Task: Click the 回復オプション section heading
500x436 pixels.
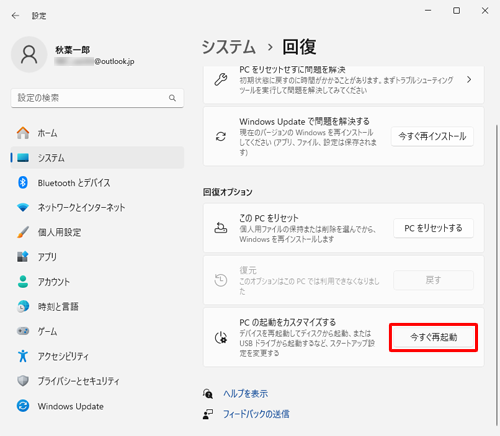Action: (x=228, y=192)
